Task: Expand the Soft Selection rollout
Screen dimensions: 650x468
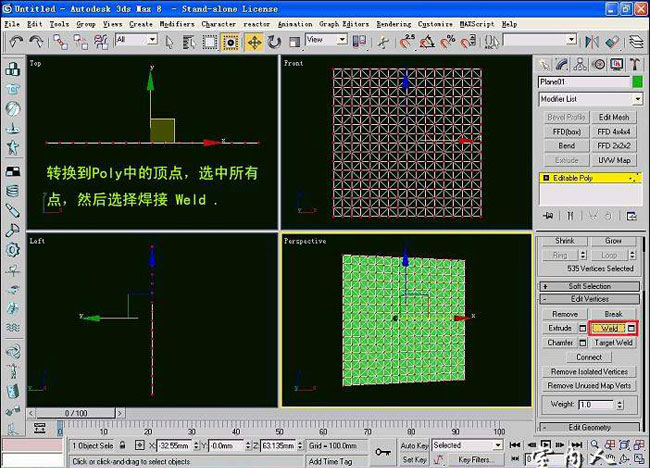Action: click(x=589, y=286)
